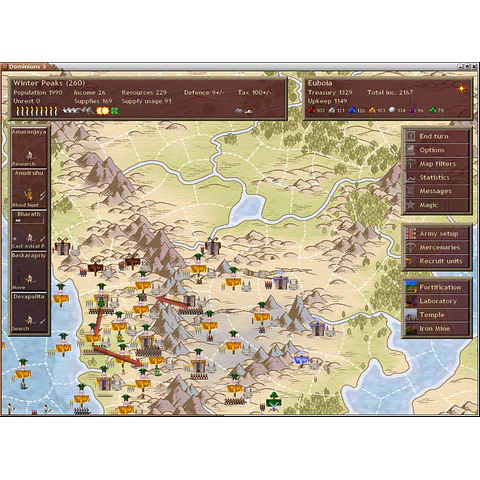Click "Supply usage 91" text

(146, 101)
